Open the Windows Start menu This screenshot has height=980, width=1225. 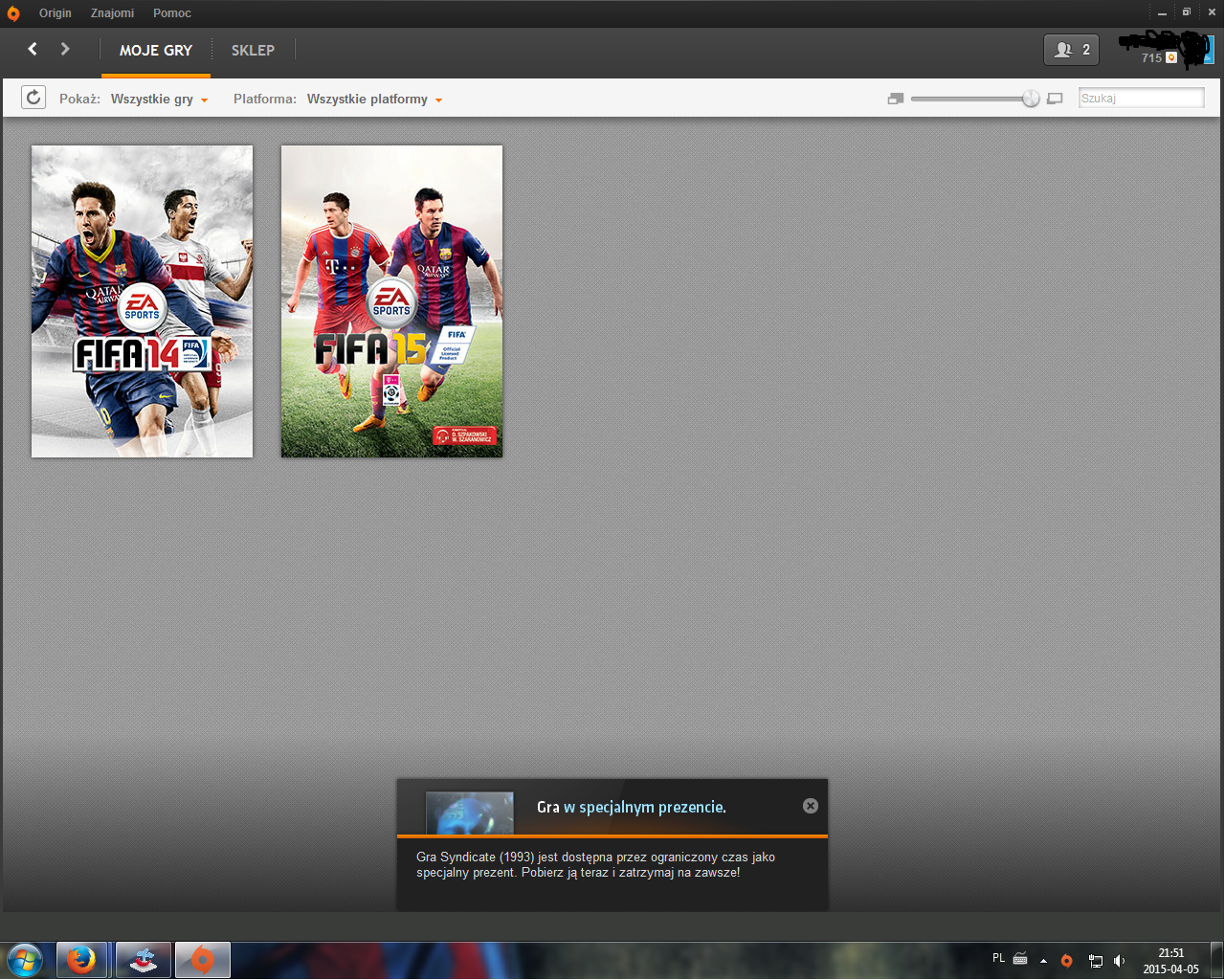coord(25,960)
